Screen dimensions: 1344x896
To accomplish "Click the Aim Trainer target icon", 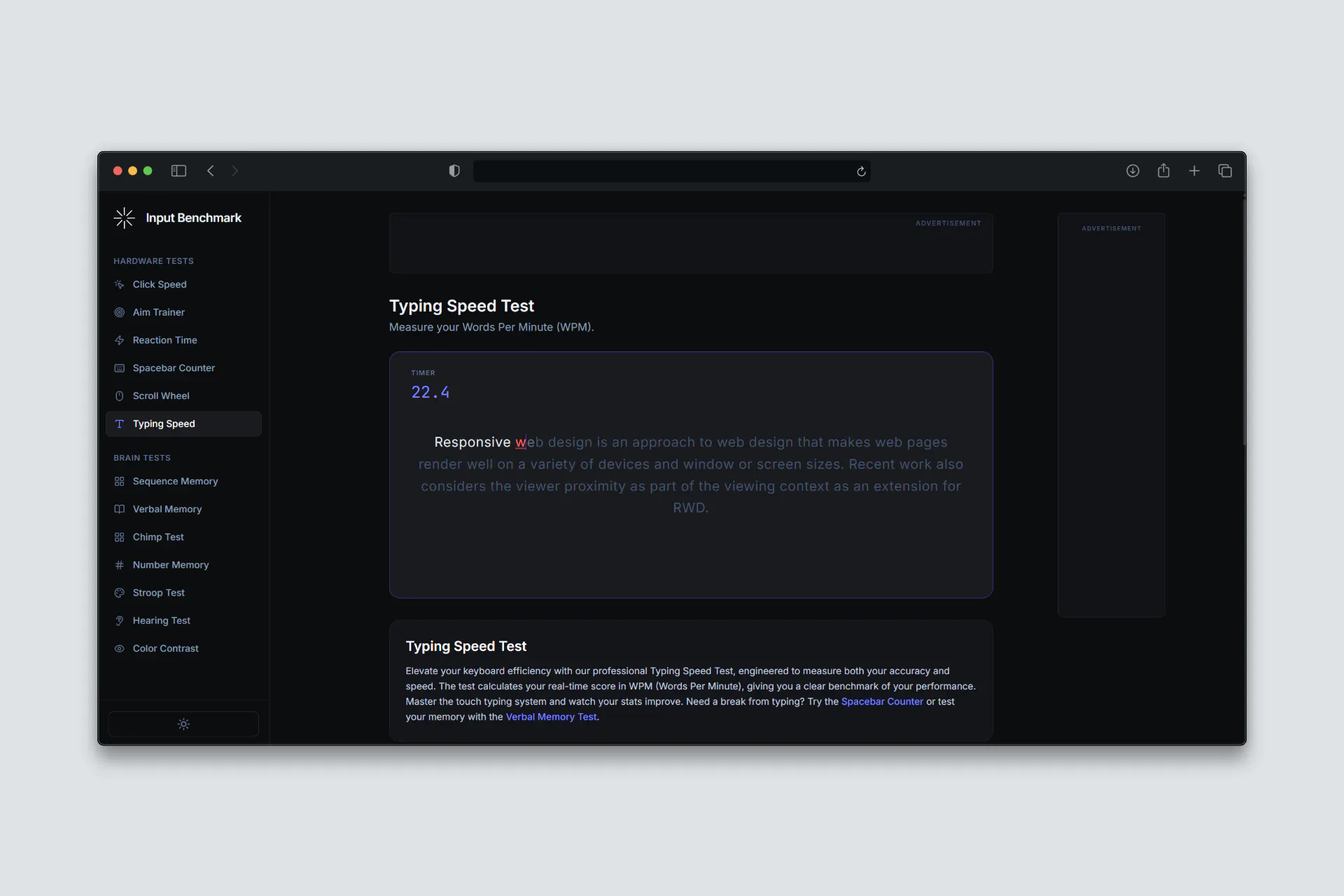I will 120,312.
